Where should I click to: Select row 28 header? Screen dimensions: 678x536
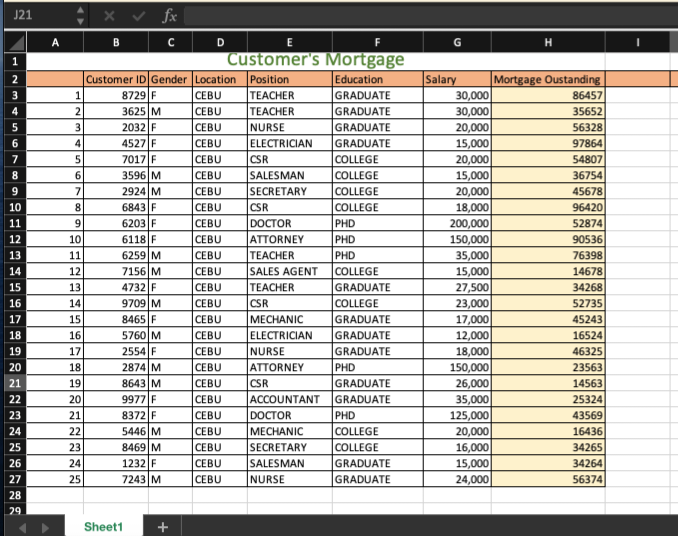15,495
